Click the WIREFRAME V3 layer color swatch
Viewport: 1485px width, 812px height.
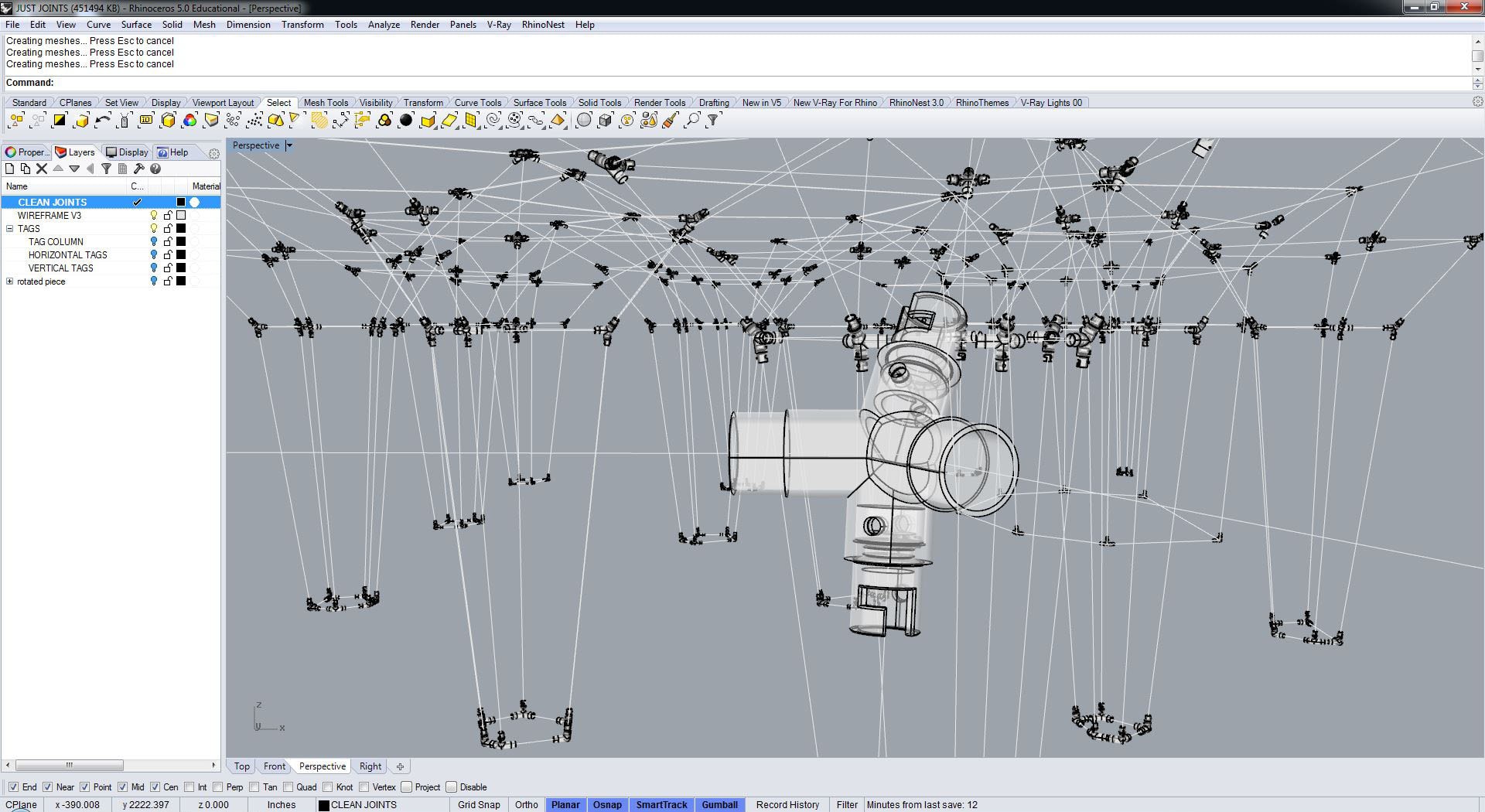pyautogui.click(x=181, y=216)
